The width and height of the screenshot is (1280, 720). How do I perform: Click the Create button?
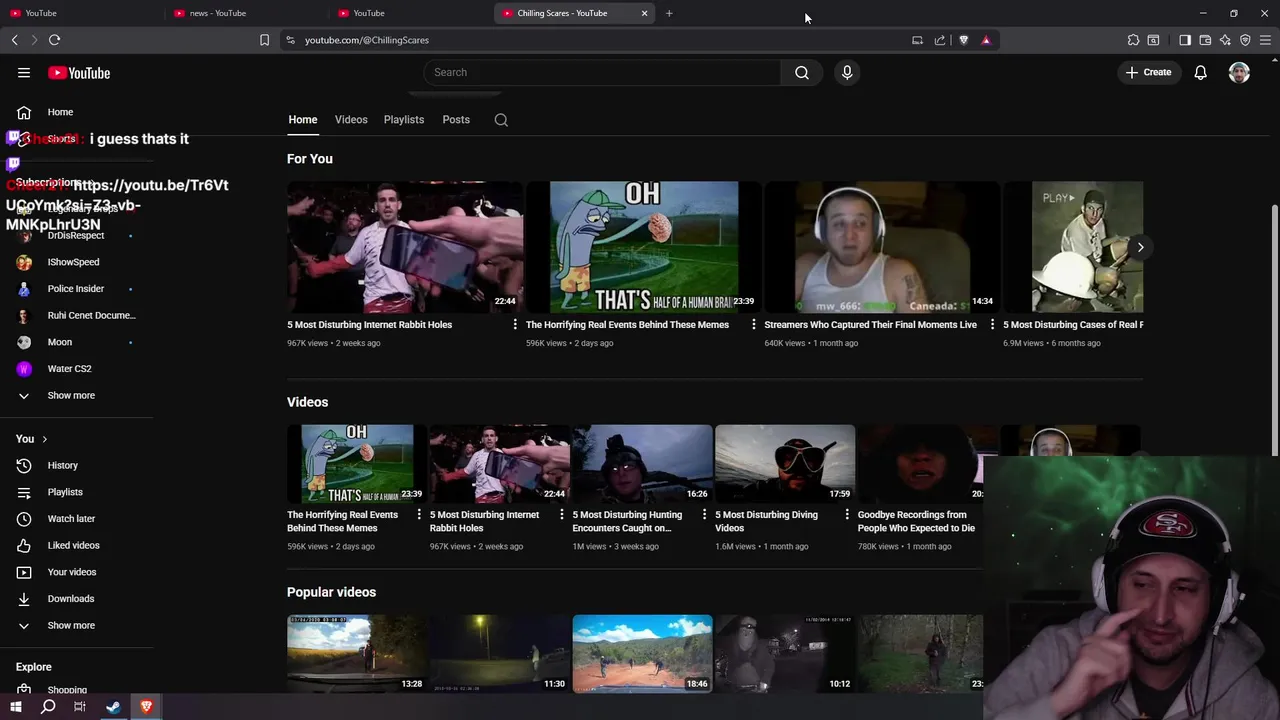coord(1148,72)
